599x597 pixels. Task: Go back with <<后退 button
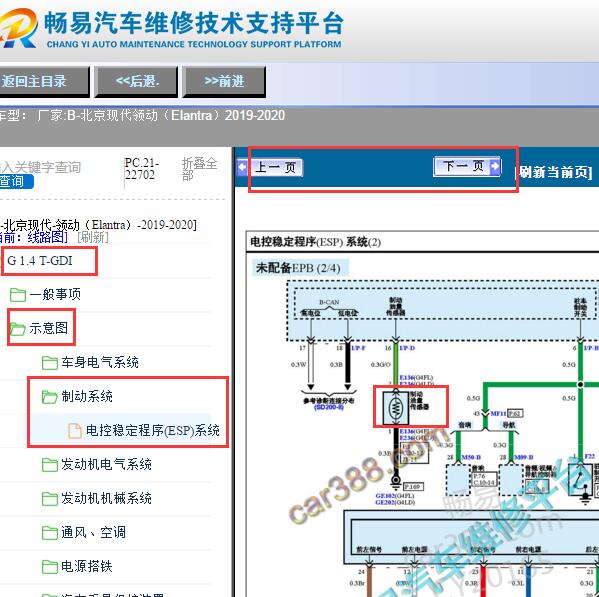coord(137,81)
